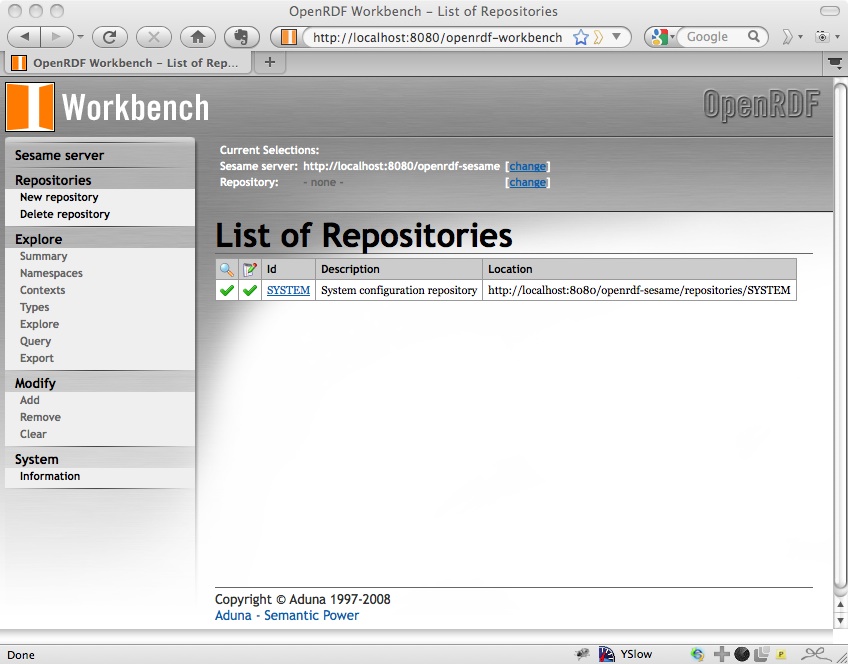
Task: Open the screenshot camera toolbar menu
Action: tap(827, 37)
